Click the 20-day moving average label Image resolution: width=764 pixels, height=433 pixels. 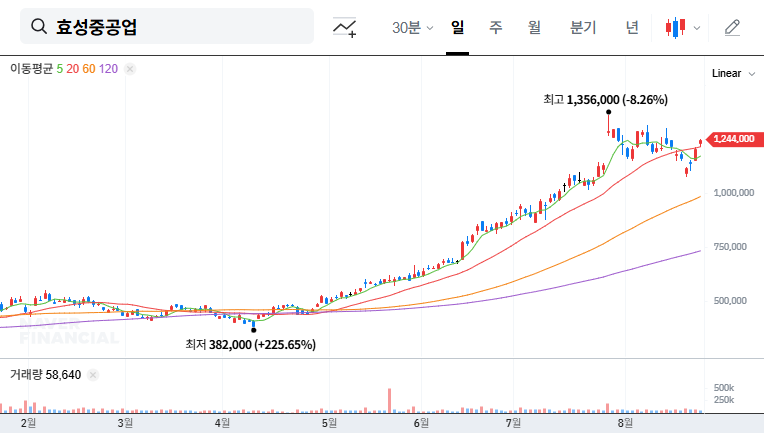click(73, 69)
